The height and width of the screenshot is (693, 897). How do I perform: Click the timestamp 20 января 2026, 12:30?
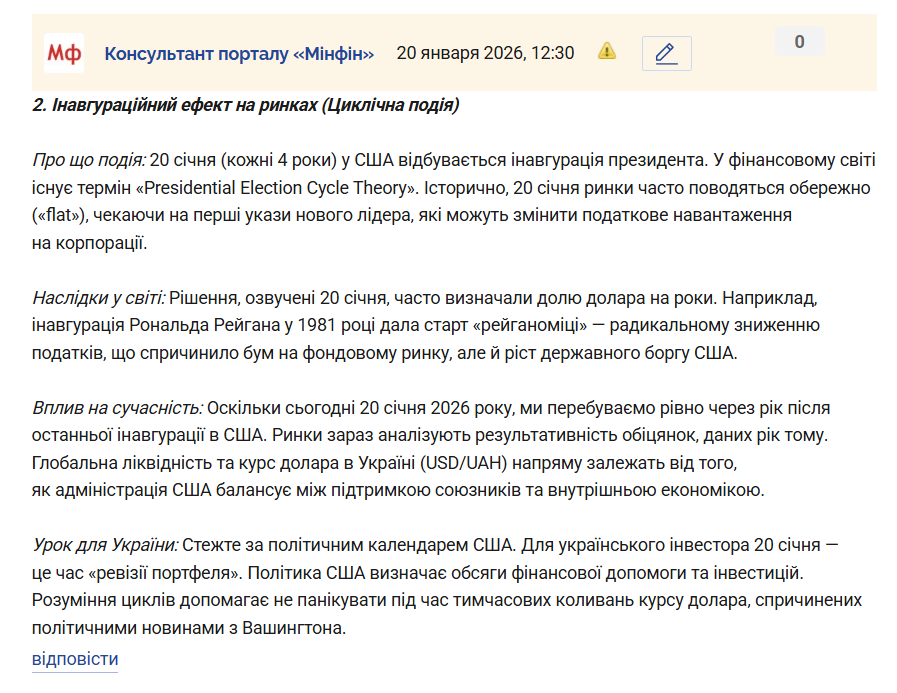pos(485,53)
